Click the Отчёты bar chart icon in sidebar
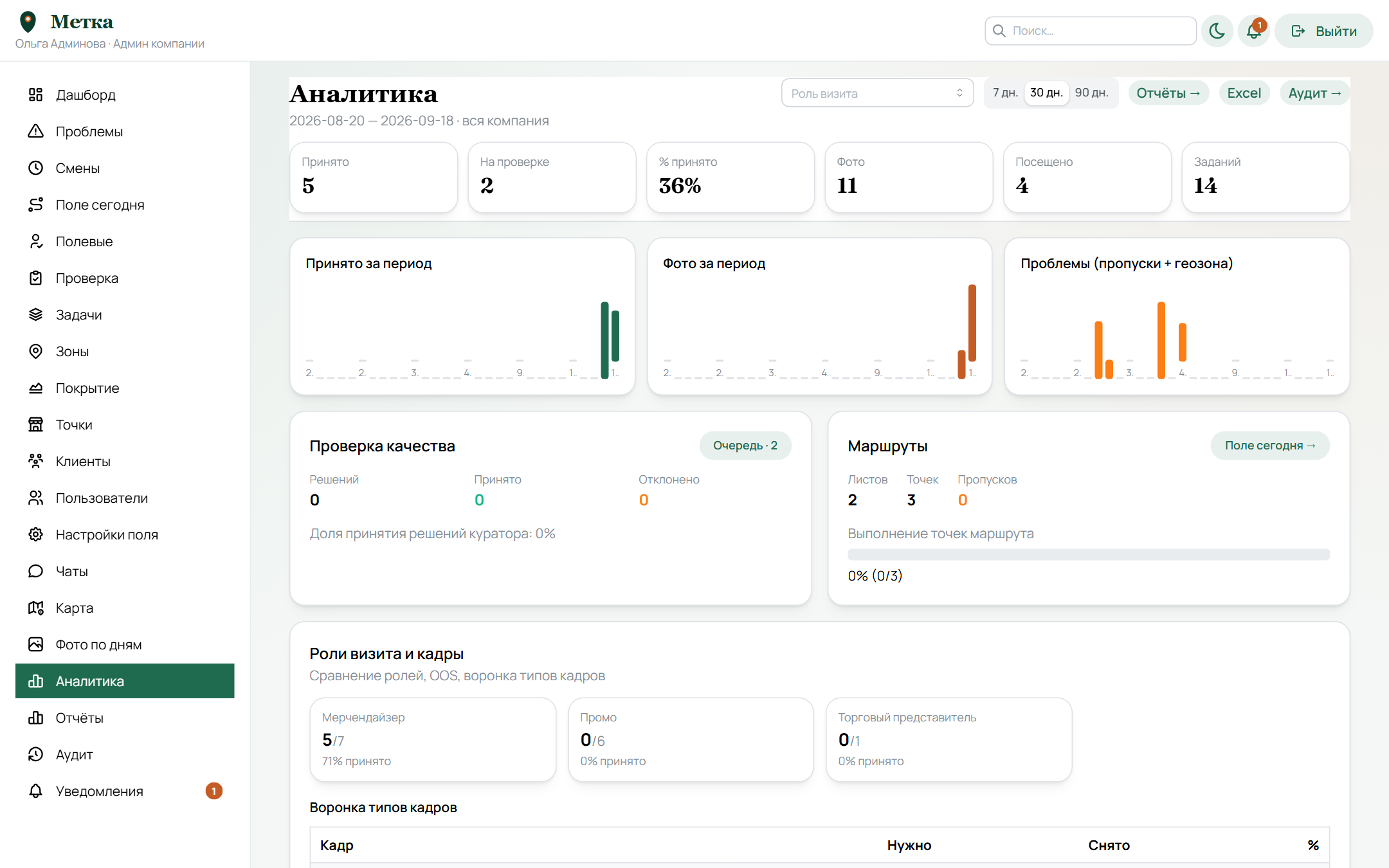1389x868 pixels. coord(35,718)
